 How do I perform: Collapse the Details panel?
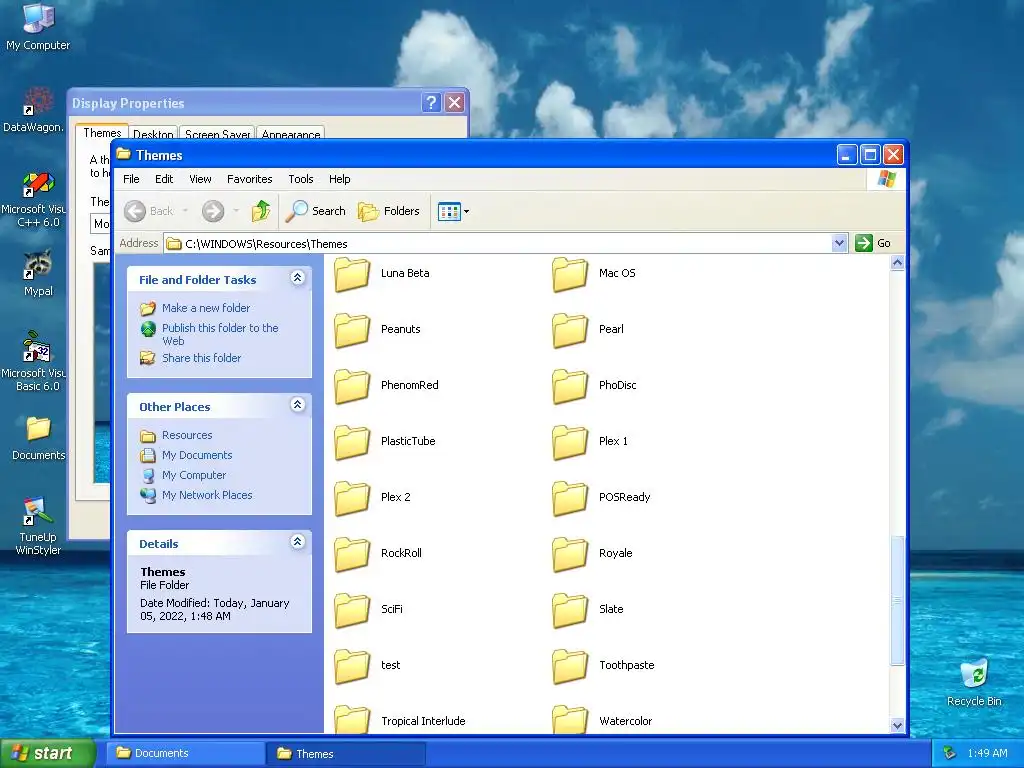[297, 542]
